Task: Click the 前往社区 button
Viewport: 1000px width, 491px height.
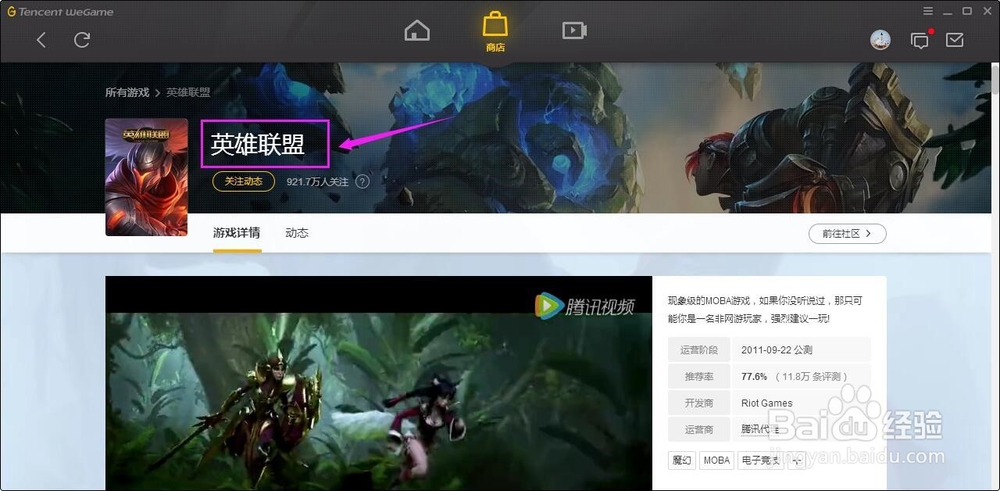Action: pyautogui.click(x=847, y=233)
